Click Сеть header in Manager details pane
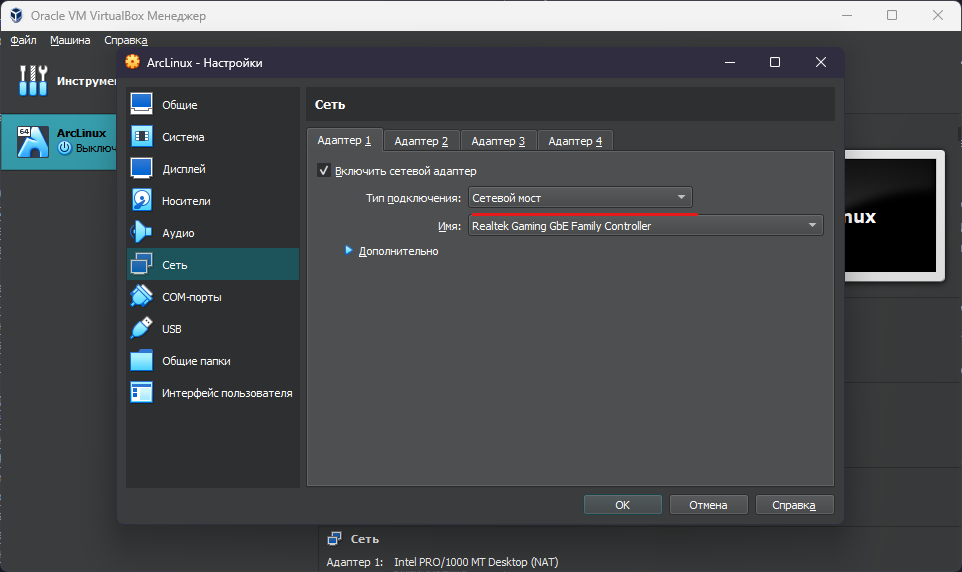 pyautogui.click(x=364, y=539)
